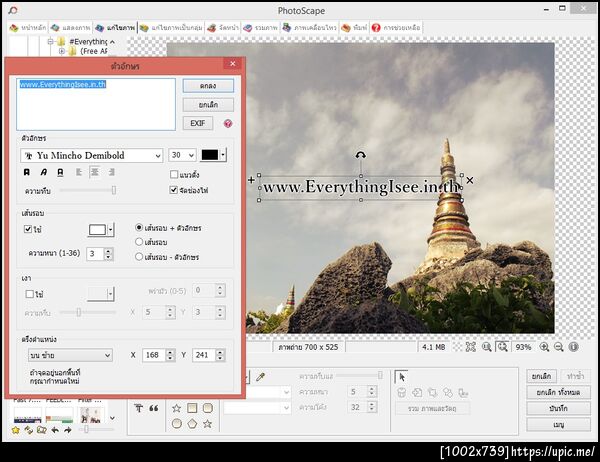The image size is (600, 462).
Task: Zoom out with the minus magnifier
Action: click(x=559, y=347)
